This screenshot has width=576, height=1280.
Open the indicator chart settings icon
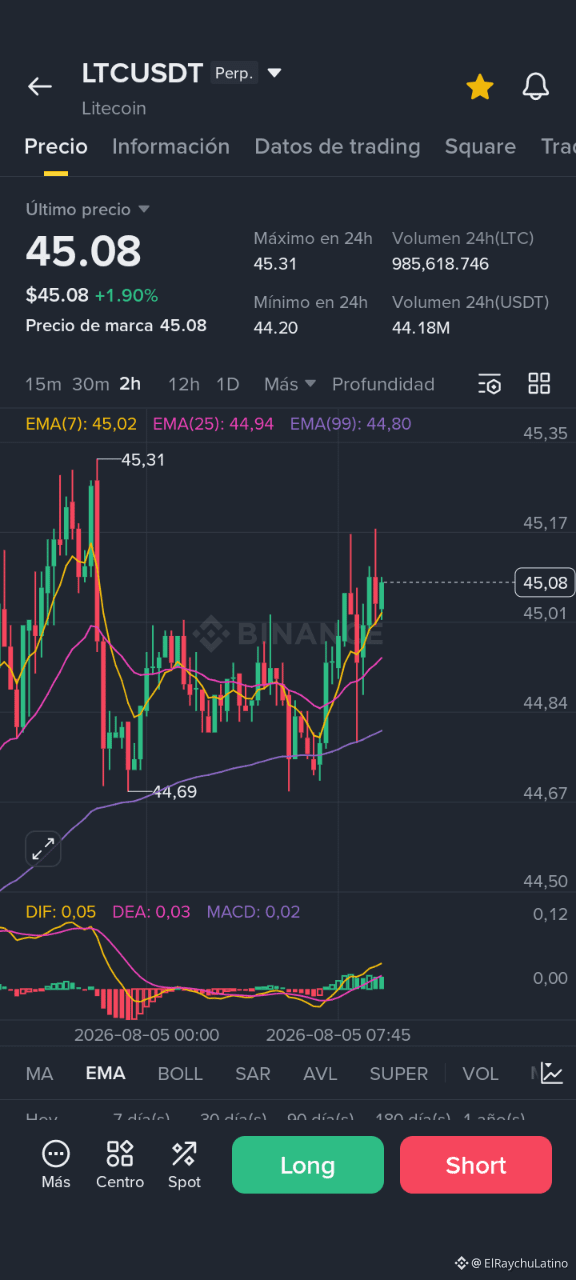(x=552, y=1073)
